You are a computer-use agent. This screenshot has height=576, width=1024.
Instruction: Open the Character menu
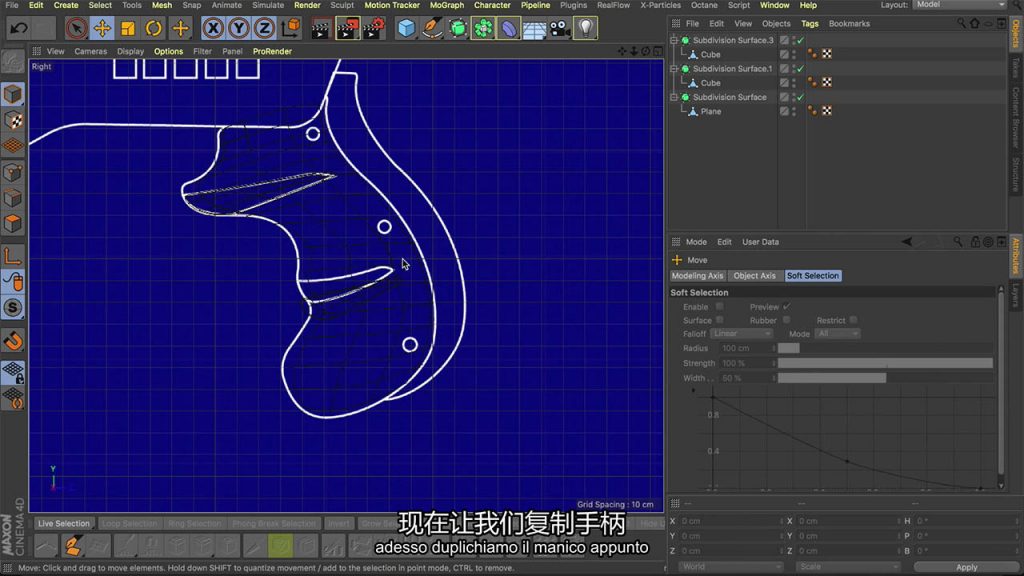click(x=492, y=5)
